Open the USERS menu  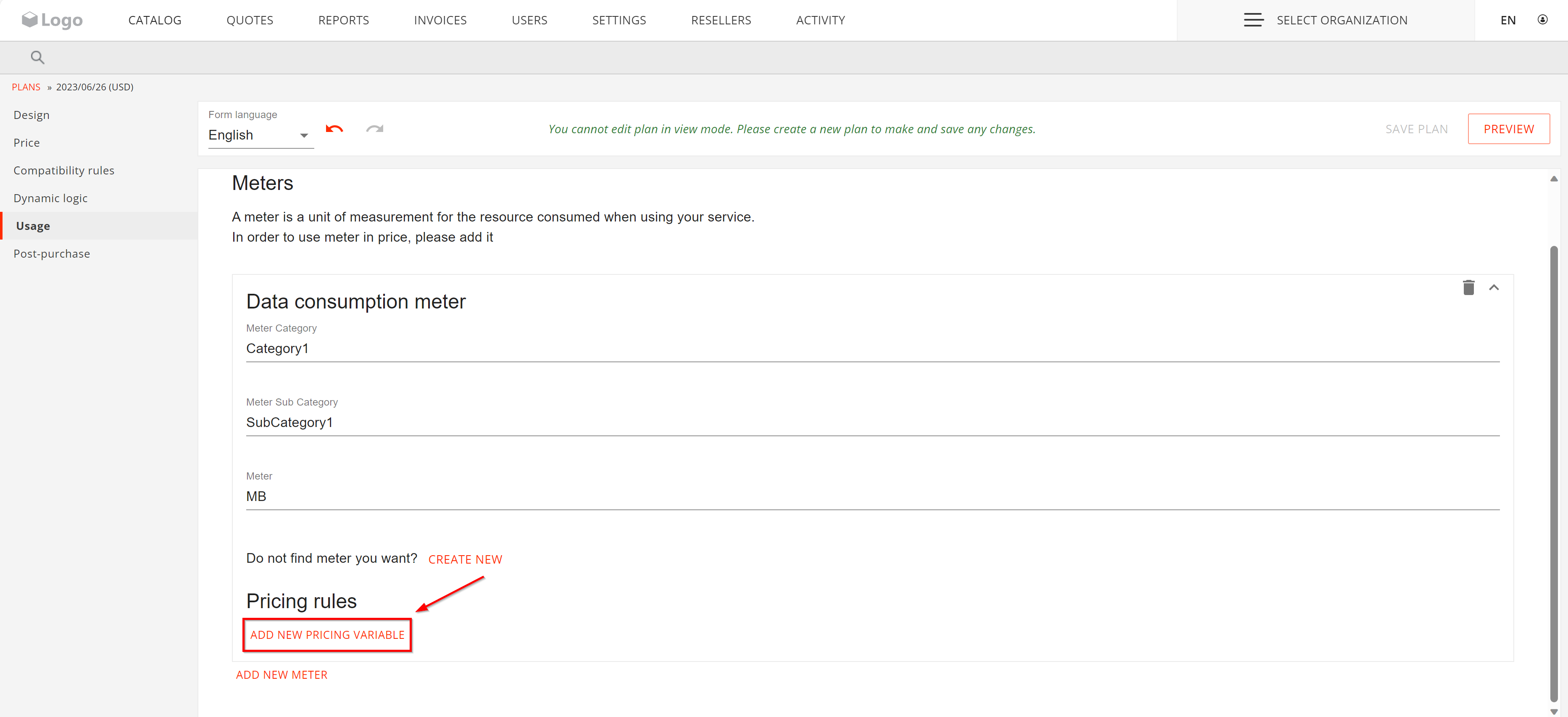pyautogui.click(x=529, y=20)
